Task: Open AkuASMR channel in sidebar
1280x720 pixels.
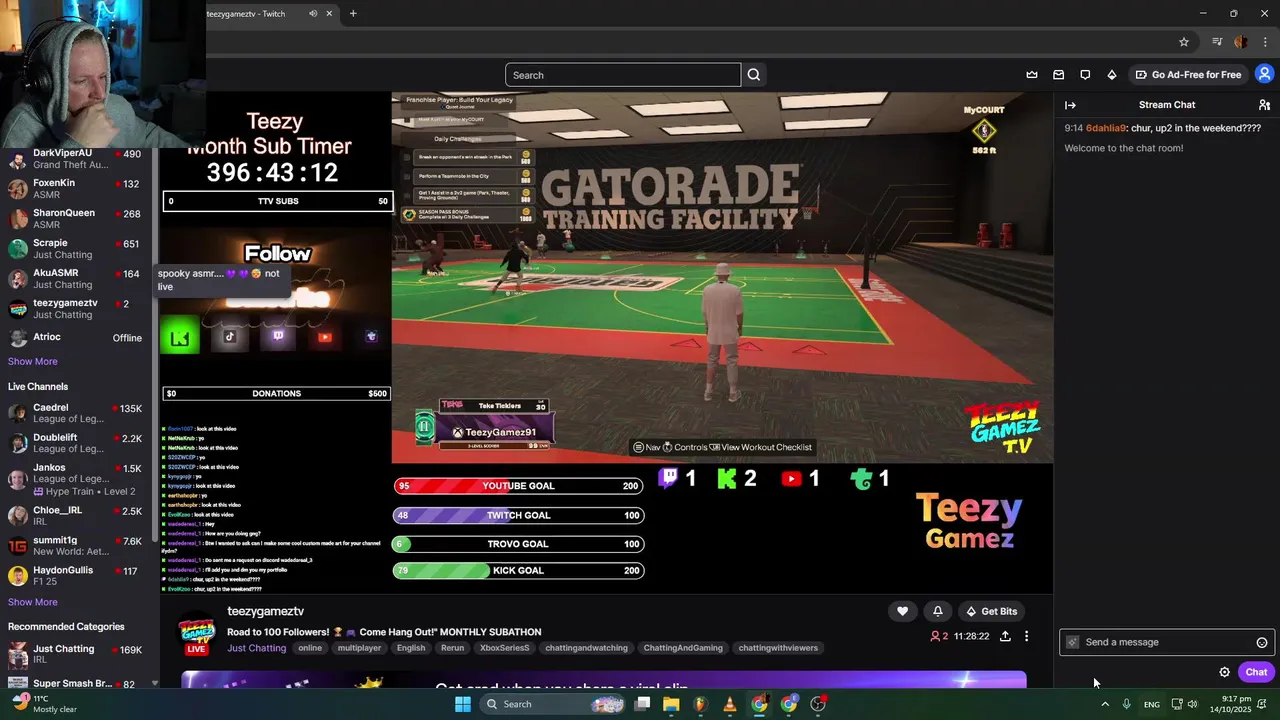Action: point(76,279)
